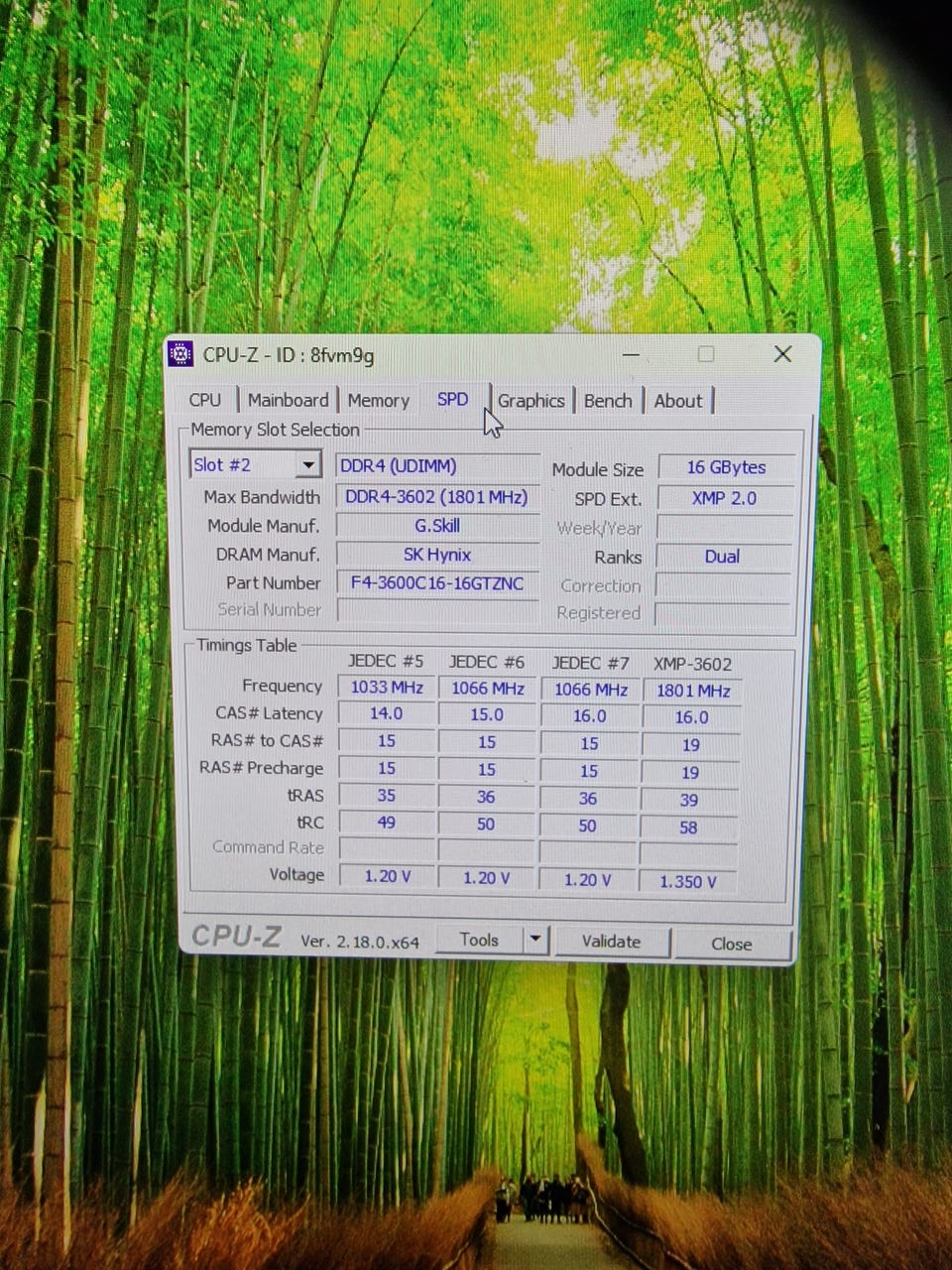
Task: Go to the Memory tab
Action: point(378,401)
